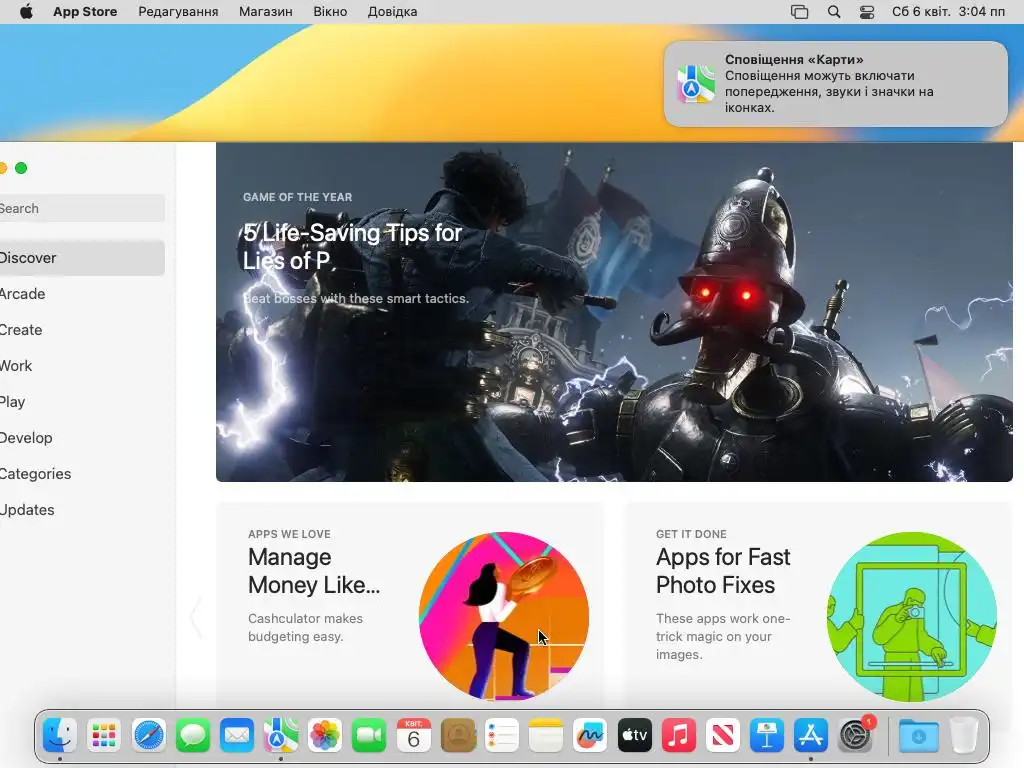Open Mail app in the Dock
The height and width of the screenshot is (768, 1024).
[236, 736]
